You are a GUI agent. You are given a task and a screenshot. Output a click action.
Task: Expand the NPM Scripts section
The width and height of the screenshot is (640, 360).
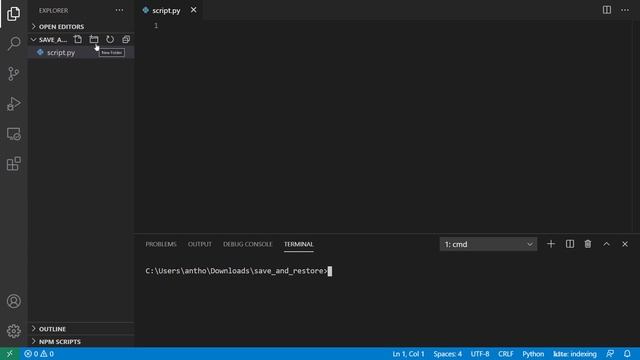click(81, 341)
